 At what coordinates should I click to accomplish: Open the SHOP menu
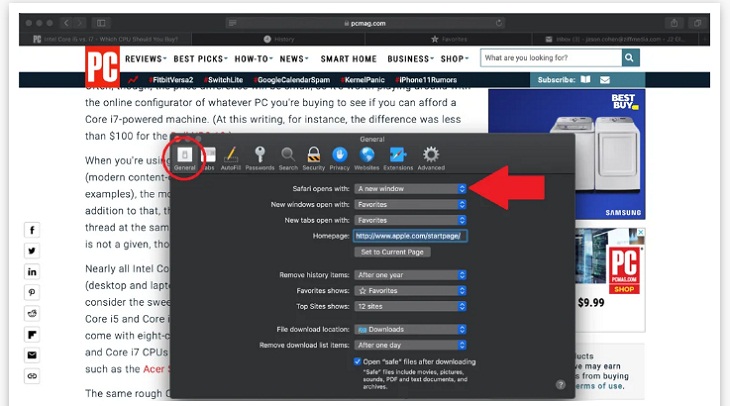tap(454, 59)
